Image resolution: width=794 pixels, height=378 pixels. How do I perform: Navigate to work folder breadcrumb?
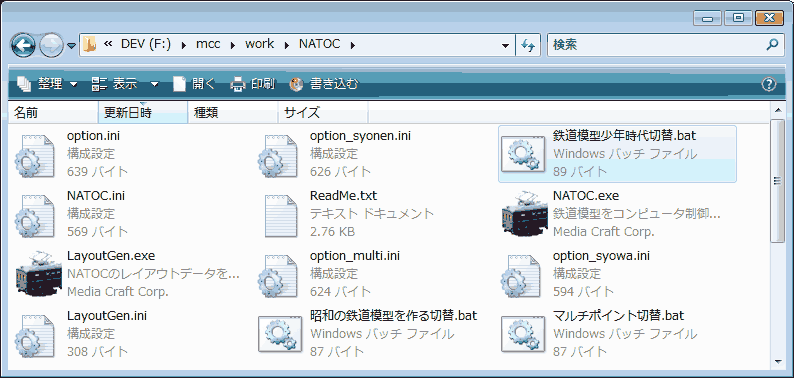coord(260,44)
